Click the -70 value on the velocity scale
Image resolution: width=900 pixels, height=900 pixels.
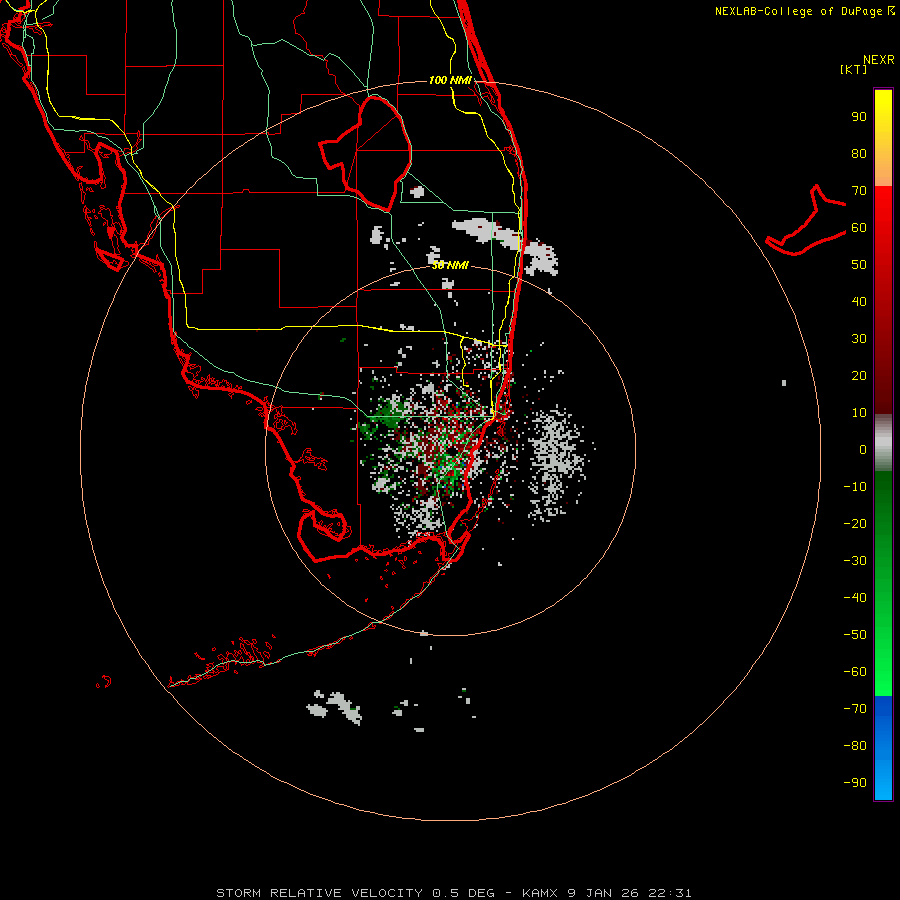point(855,708)
